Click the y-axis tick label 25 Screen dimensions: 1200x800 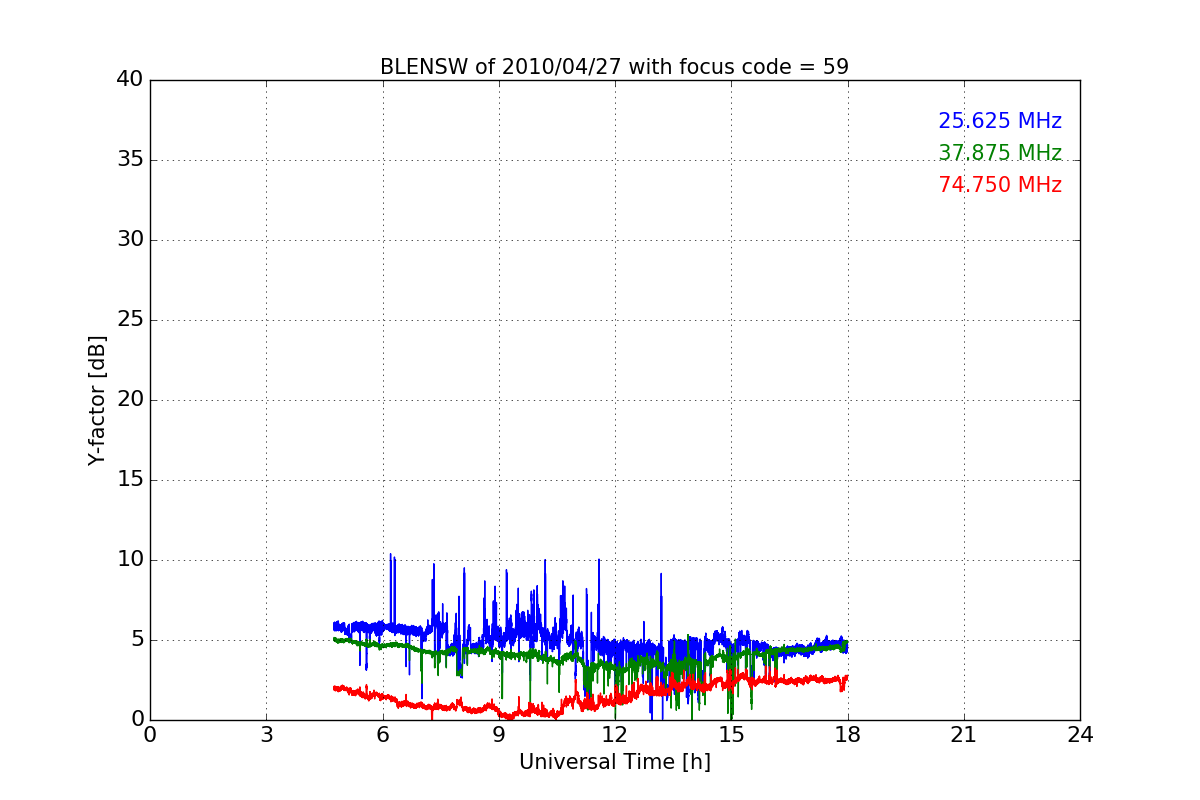130,320
